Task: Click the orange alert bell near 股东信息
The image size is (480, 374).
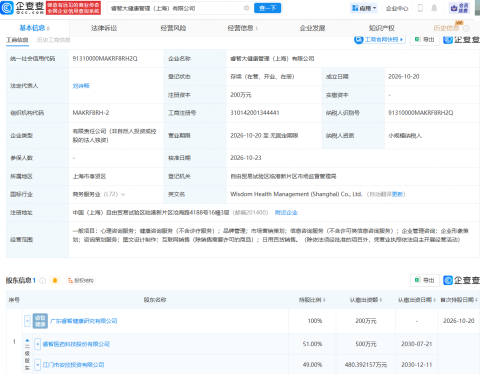Action: pyautogui.click(x=55, y=281)
